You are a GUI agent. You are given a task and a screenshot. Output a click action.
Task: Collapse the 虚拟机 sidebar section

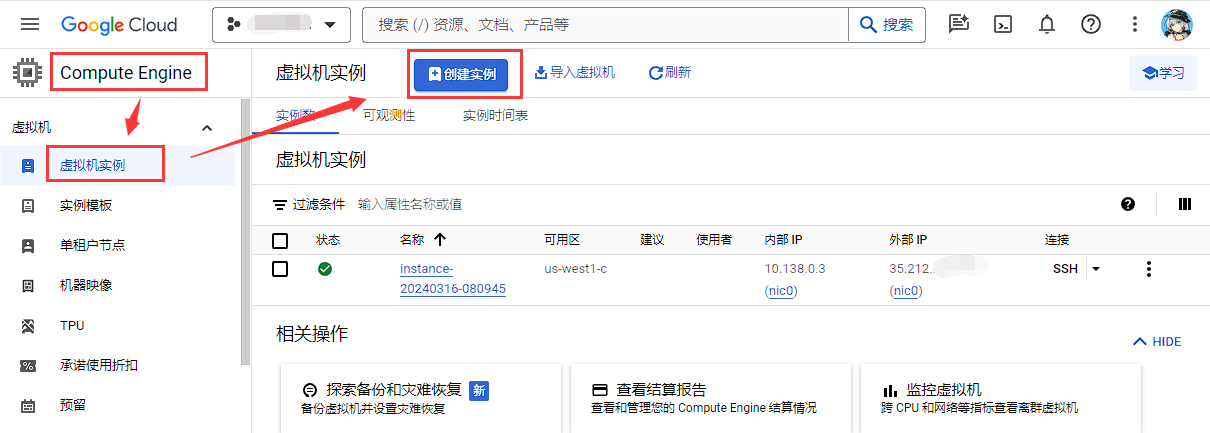tap(207, 128)
